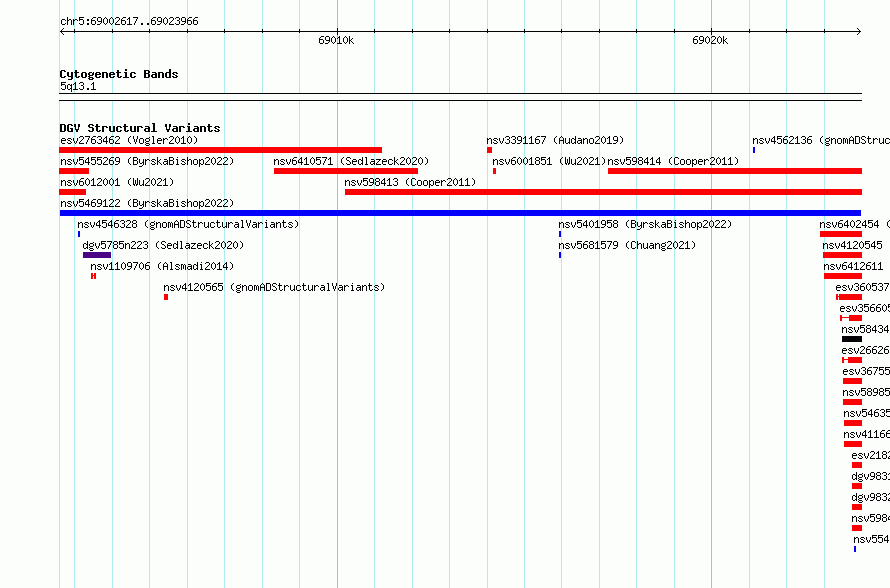The width and height of the screenshot is (890, 588).
Task: Open the nsv54635 variant label
Action: click(866, 413)
